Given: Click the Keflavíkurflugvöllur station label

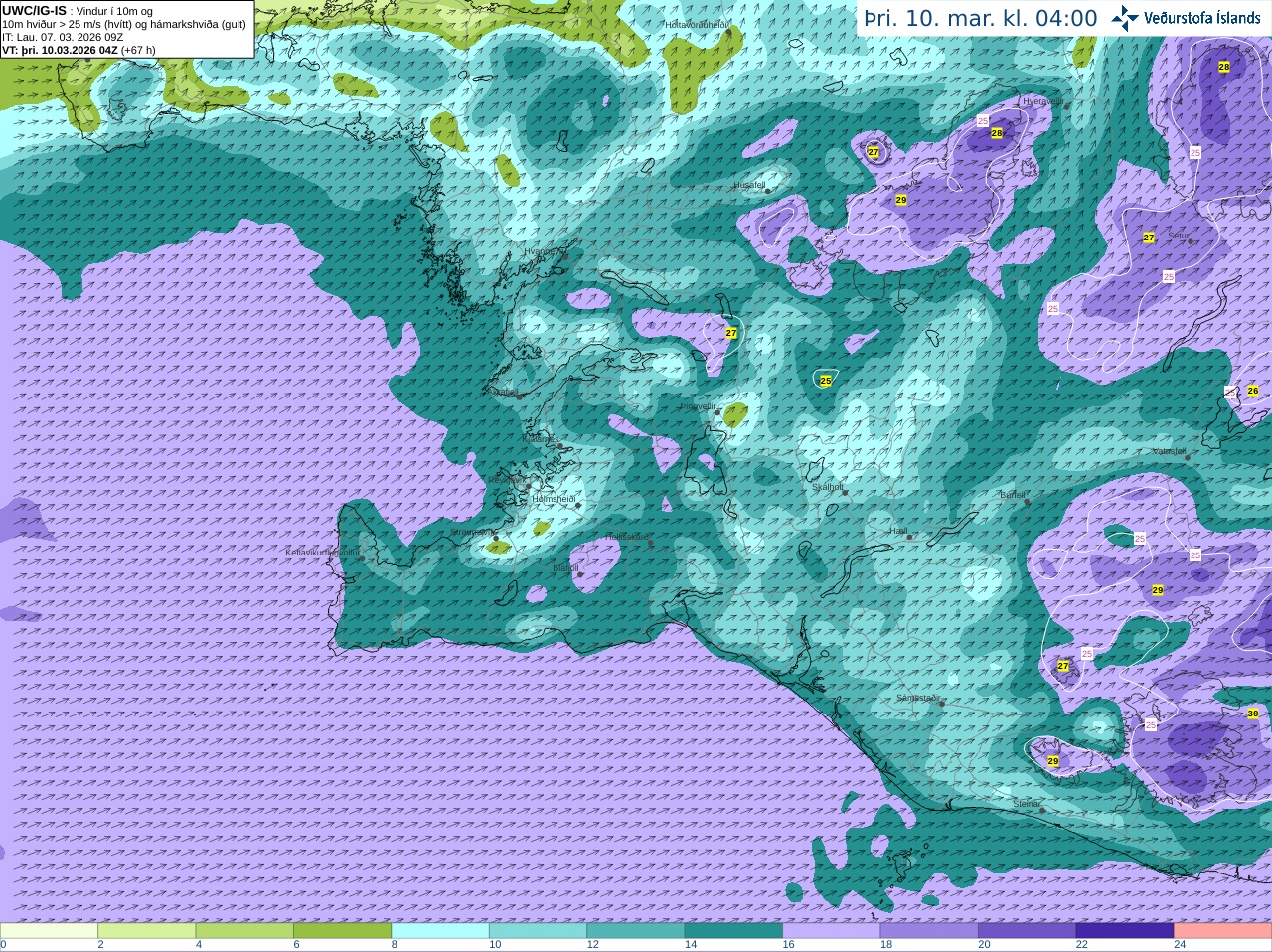Looking at the screenshot, I should click(322, 552).
